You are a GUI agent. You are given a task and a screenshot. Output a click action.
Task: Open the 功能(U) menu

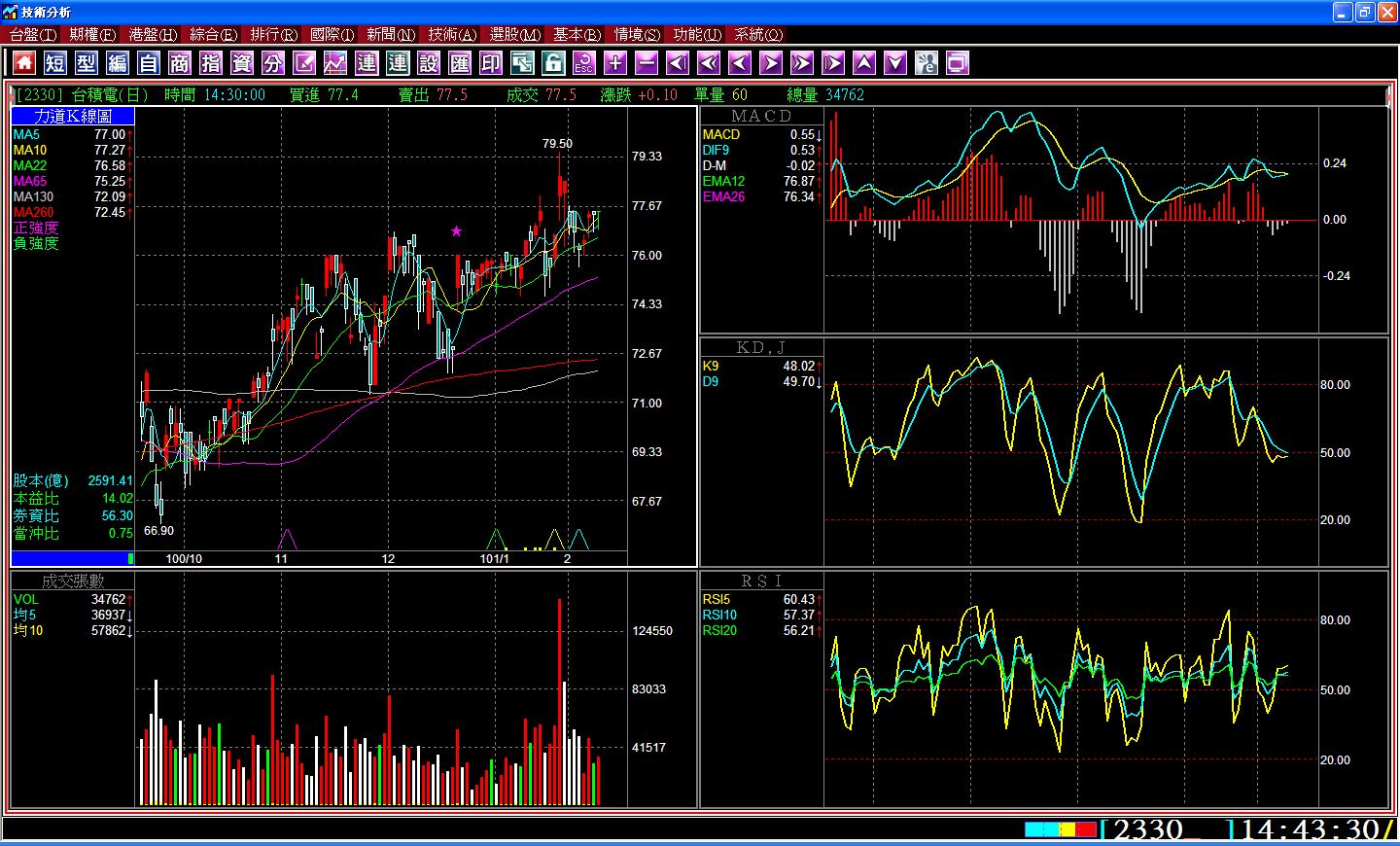(x=697, y=34)
